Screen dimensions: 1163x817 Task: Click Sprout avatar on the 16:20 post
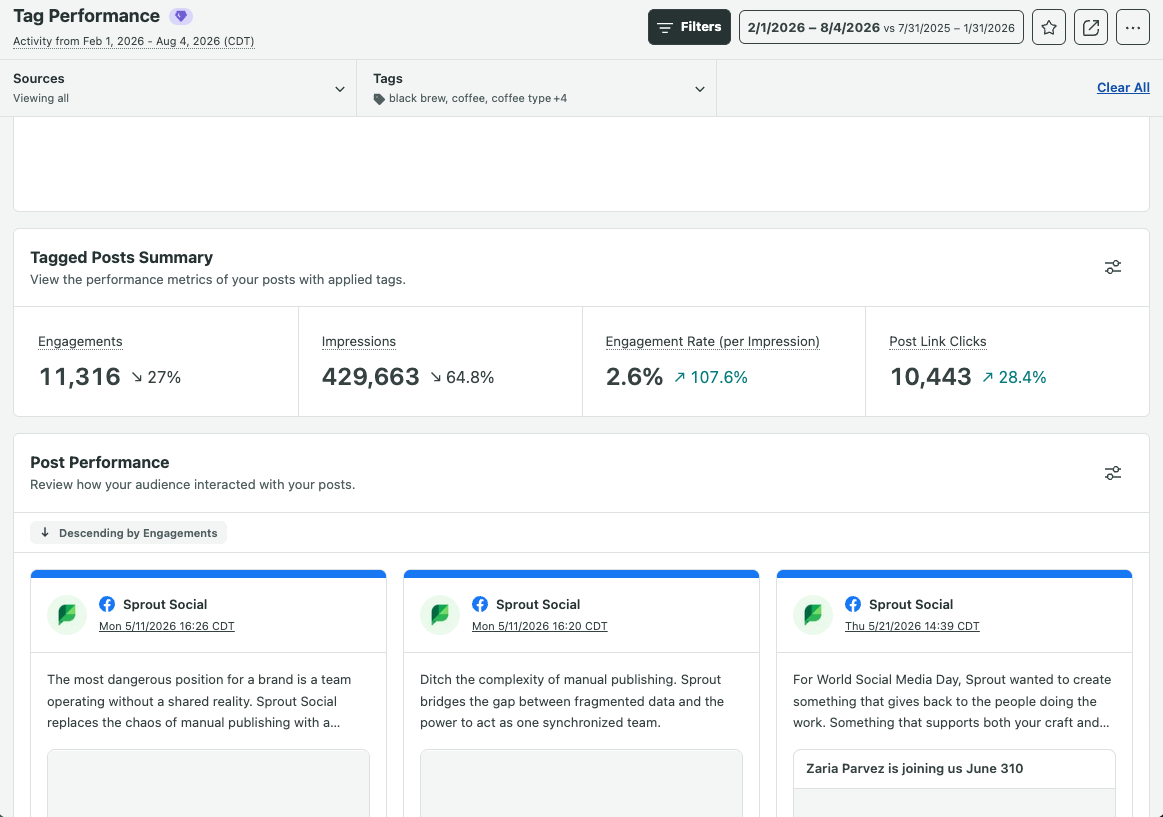tap(440, 615)
